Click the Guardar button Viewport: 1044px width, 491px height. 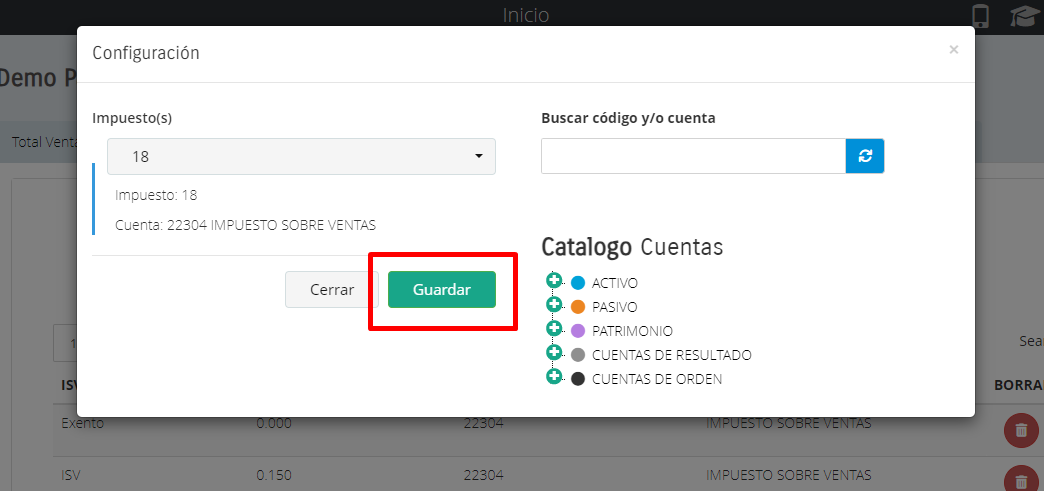[441, 289]
